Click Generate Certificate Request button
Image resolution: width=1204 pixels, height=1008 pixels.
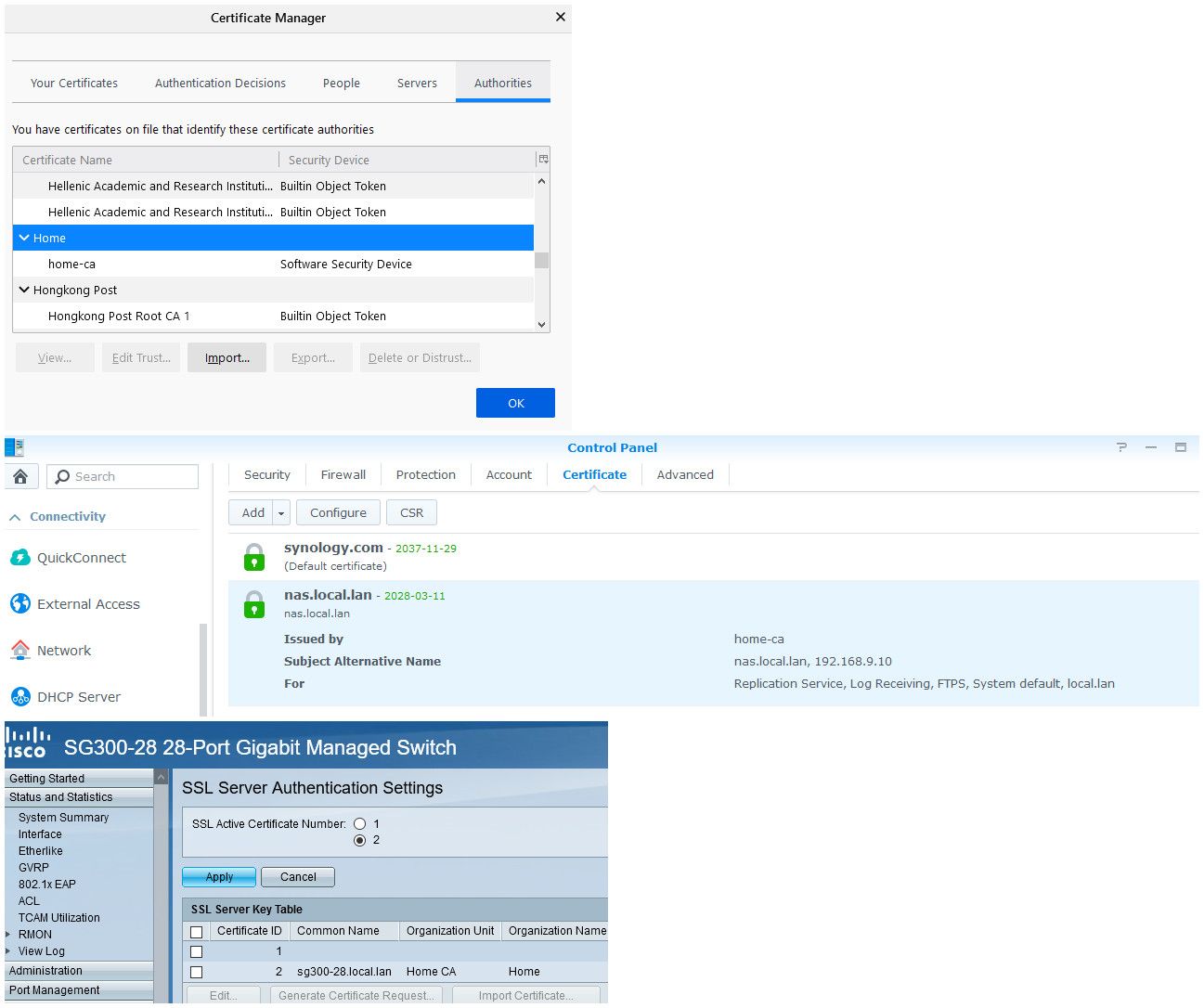(356, 995)
